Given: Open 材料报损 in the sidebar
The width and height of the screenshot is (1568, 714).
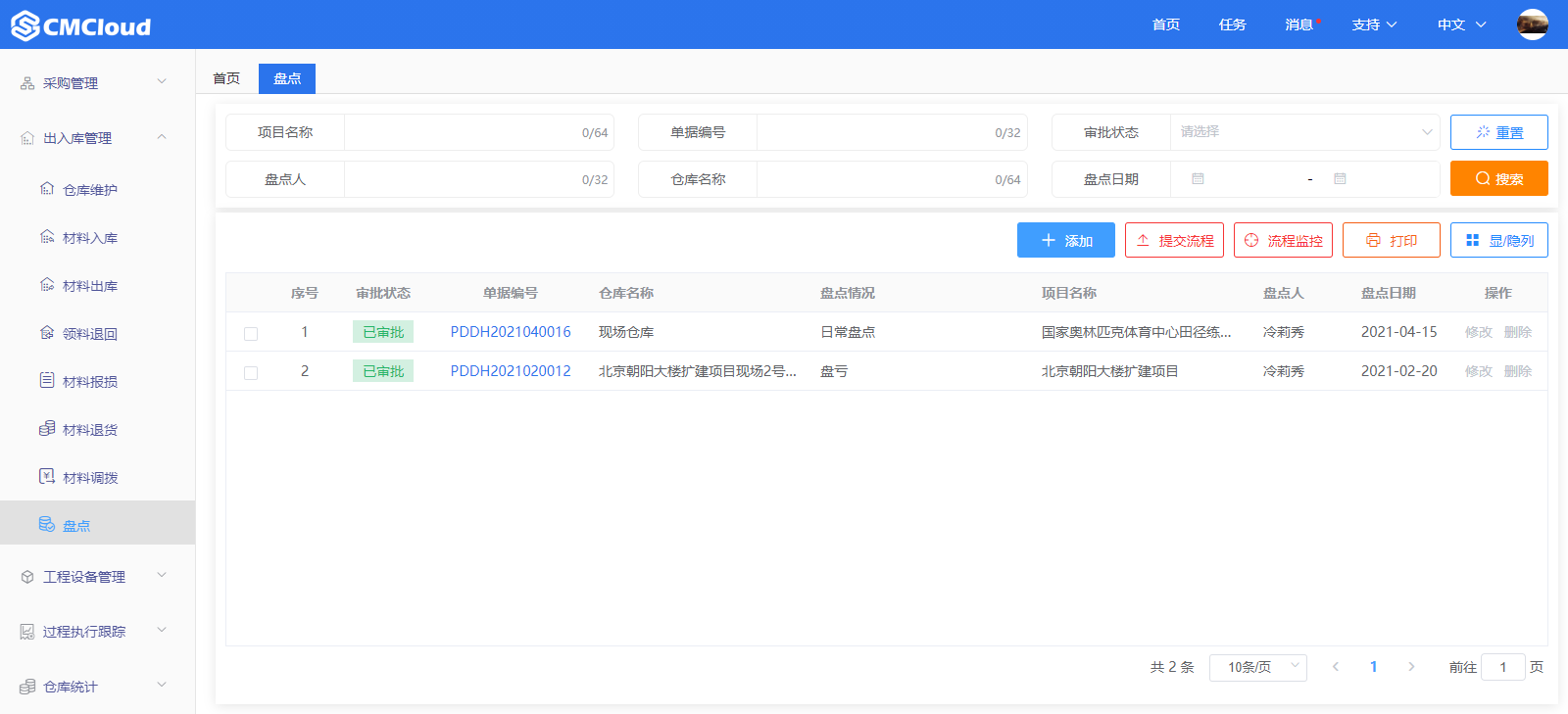Looking at the screenshot, I should (x=98, y=382).
